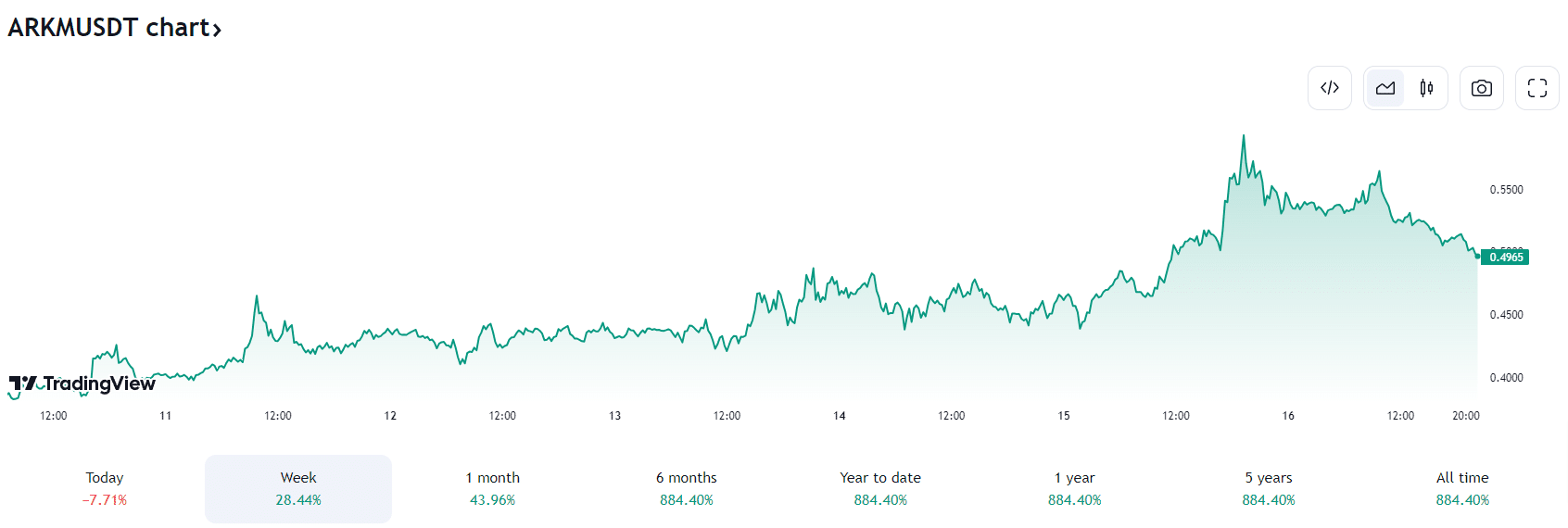1568x528 pixels.
Task: Click the chevron arrow beside chart title
Action: pyautogui.click(x=217, y=30)
